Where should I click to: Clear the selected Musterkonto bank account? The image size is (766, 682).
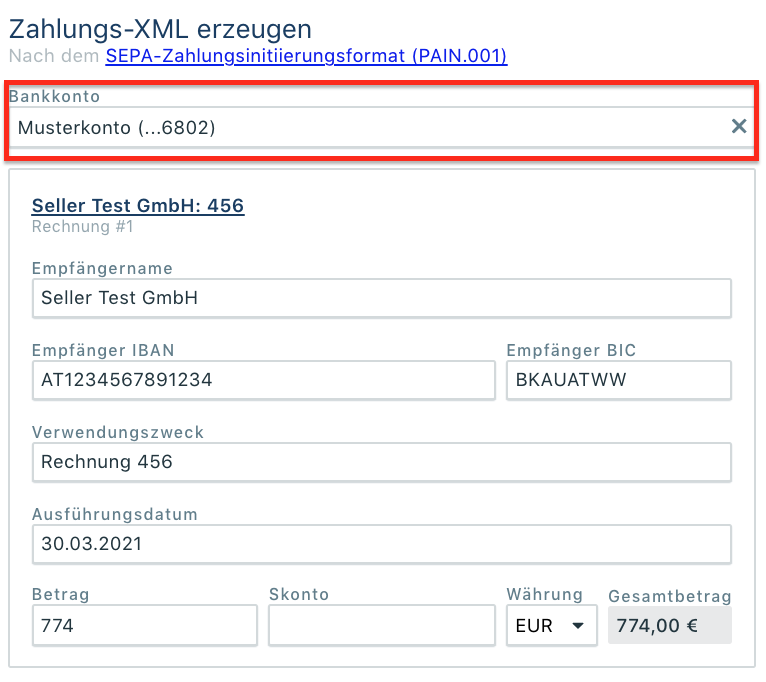click(739, 126)
